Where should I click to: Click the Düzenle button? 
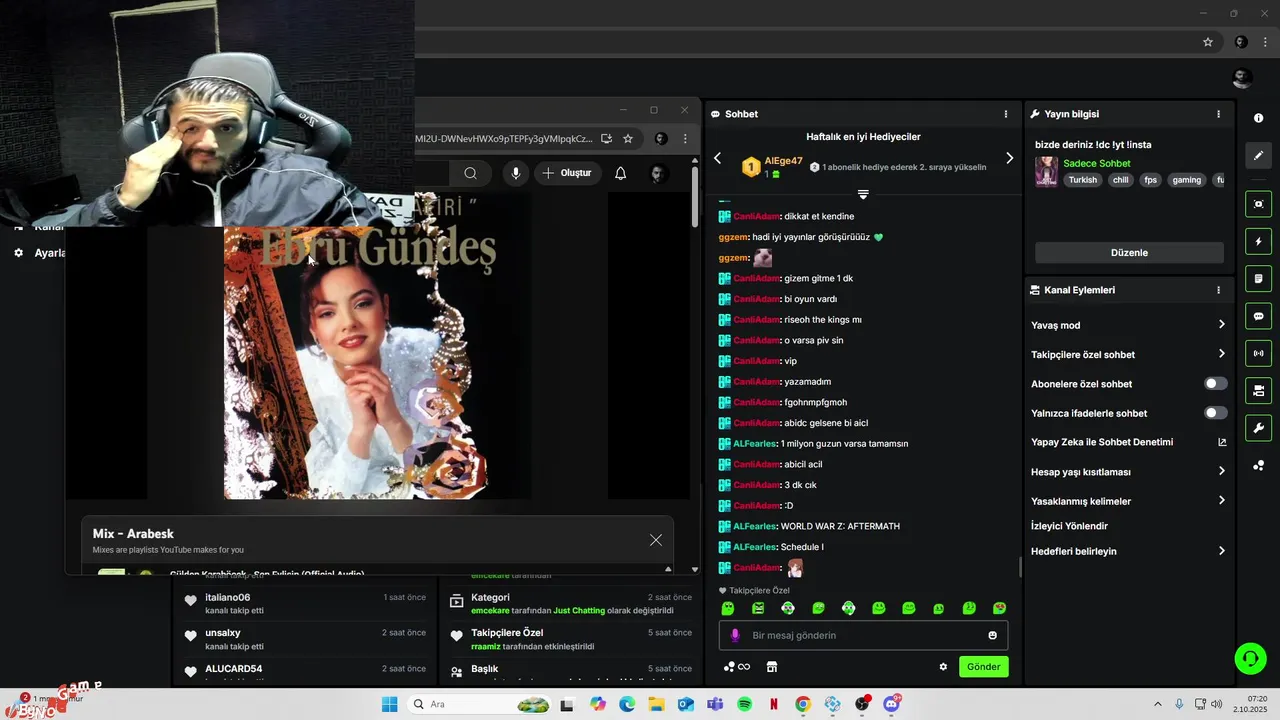[x=1129, y=253]
